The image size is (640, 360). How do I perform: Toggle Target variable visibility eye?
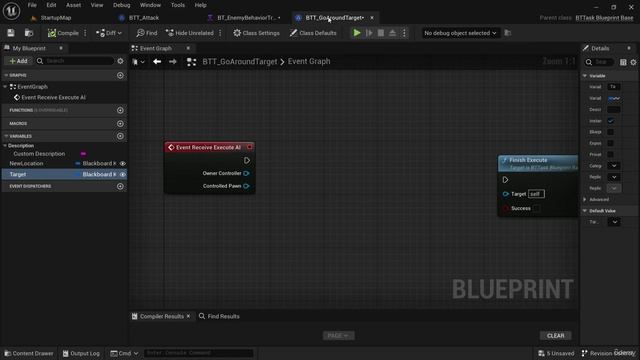(x=122, y=174)
